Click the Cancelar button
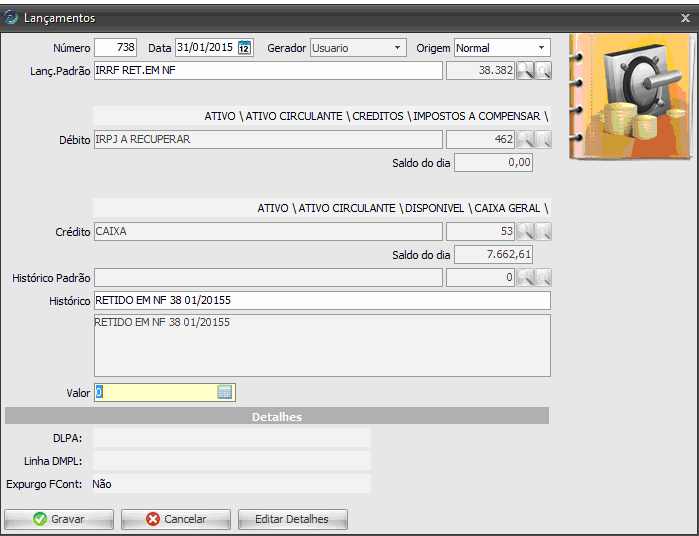This screenshot has height=536, width=699. pyautogui.click(x=176, y=519)
